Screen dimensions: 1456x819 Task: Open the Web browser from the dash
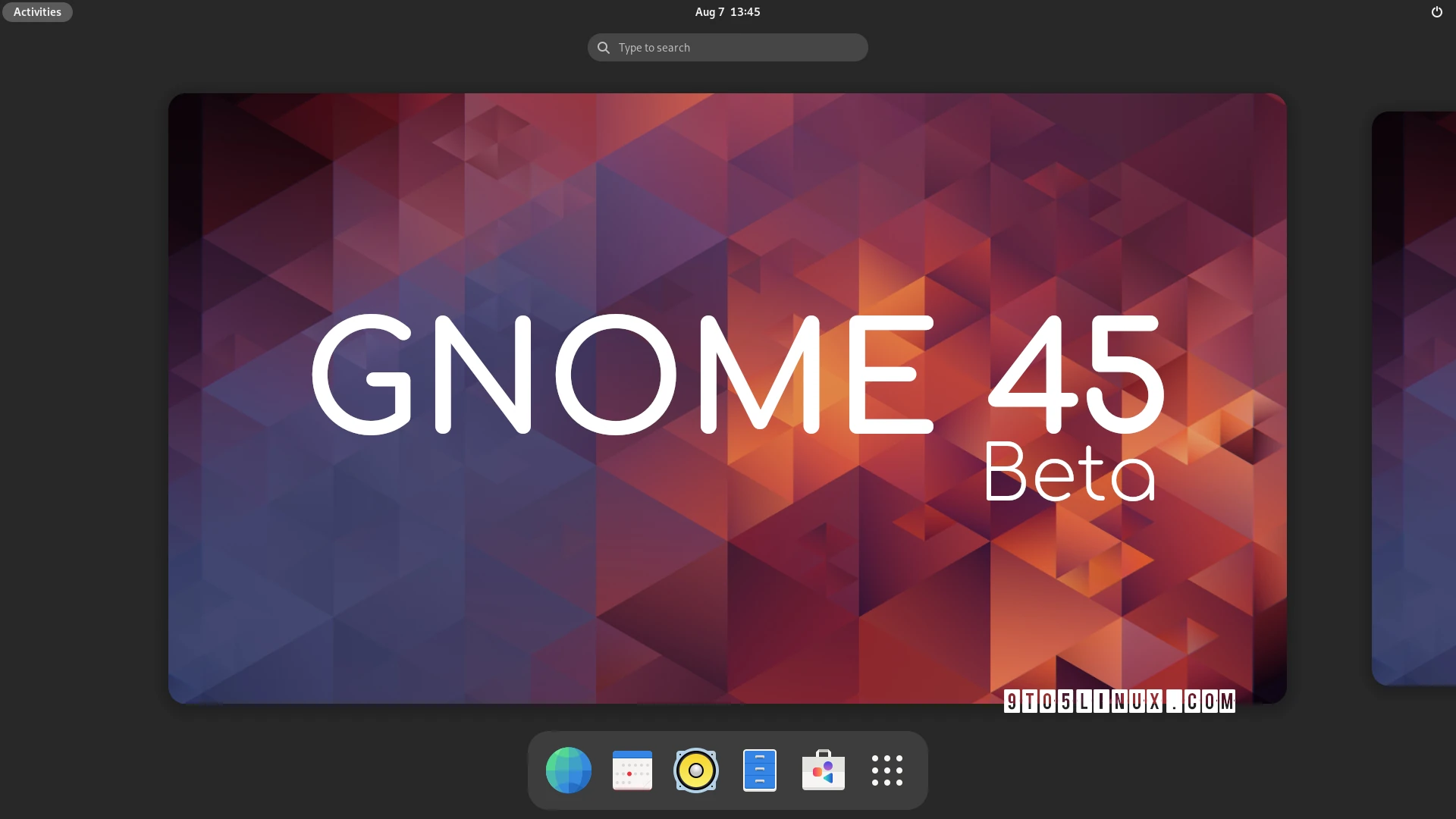coord(568,770)
